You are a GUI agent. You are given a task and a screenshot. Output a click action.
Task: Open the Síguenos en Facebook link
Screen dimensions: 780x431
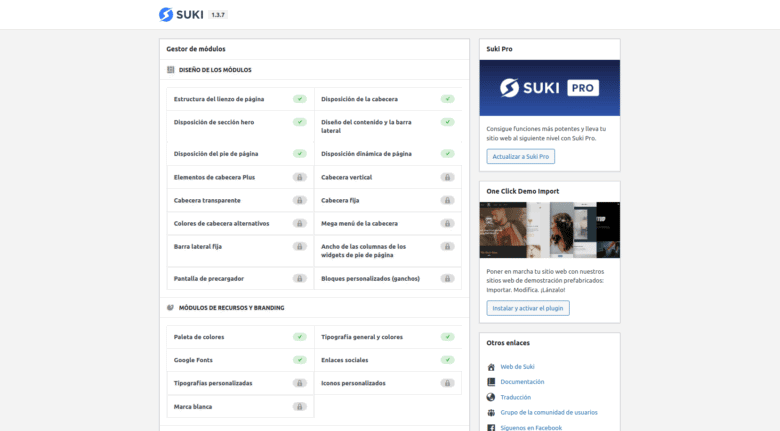coord(531,428)
